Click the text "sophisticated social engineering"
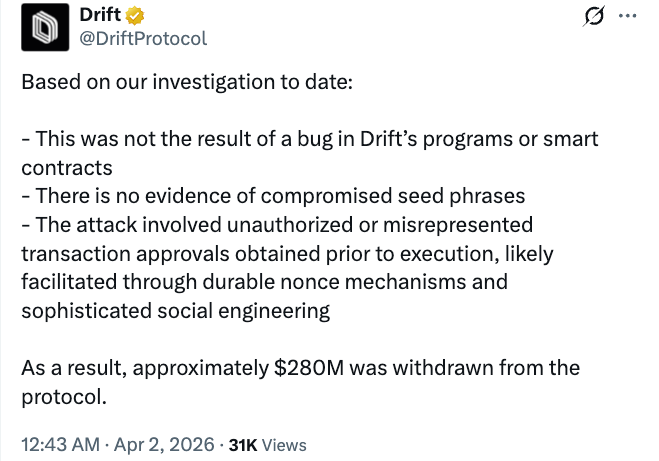This screenshot has height=461, width=659. click(176, 311)
